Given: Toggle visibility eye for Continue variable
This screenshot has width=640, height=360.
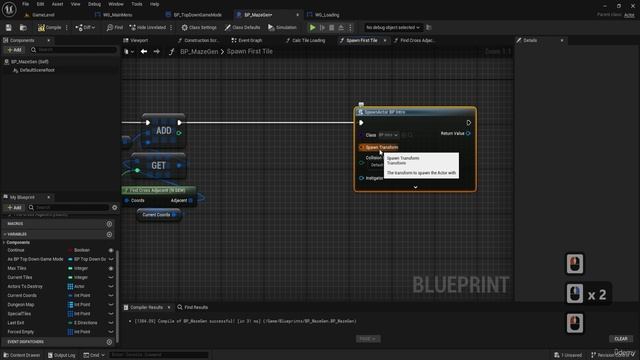Looking at the screenshot, I should [x=111, y=250].
